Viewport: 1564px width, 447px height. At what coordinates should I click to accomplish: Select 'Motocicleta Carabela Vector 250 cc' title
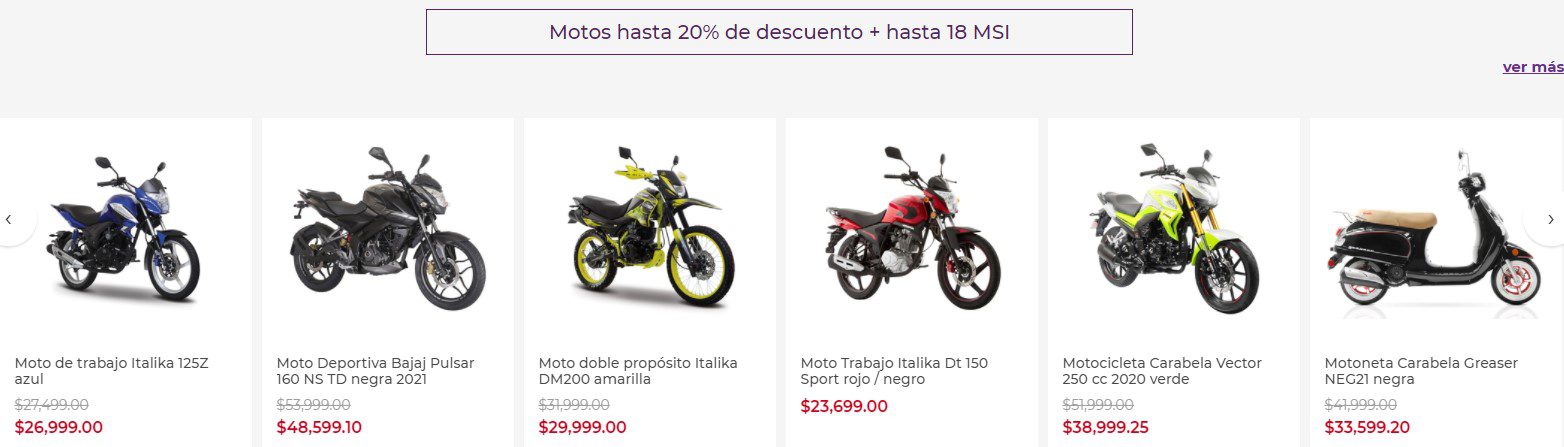tap(1162, 371)
